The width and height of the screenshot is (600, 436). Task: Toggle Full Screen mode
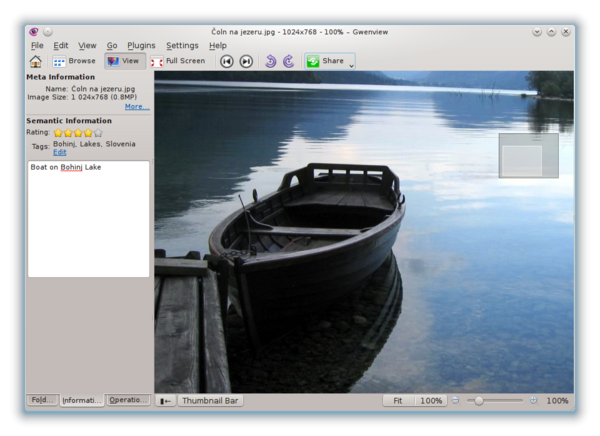click(x=178, y=61)
